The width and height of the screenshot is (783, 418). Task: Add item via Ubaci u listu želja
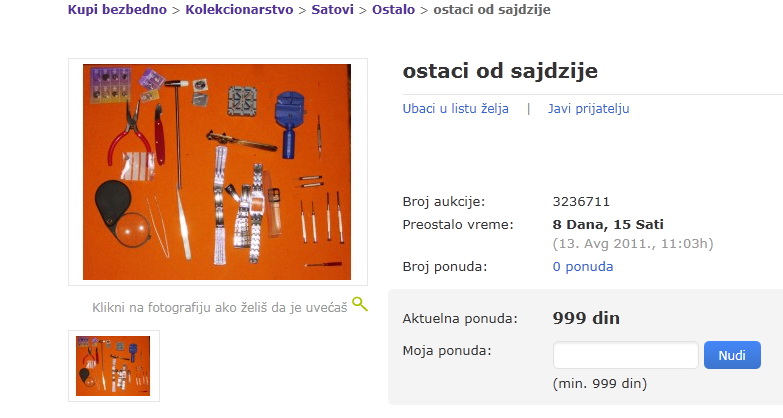pyautogui.click(x=455, y=108)
